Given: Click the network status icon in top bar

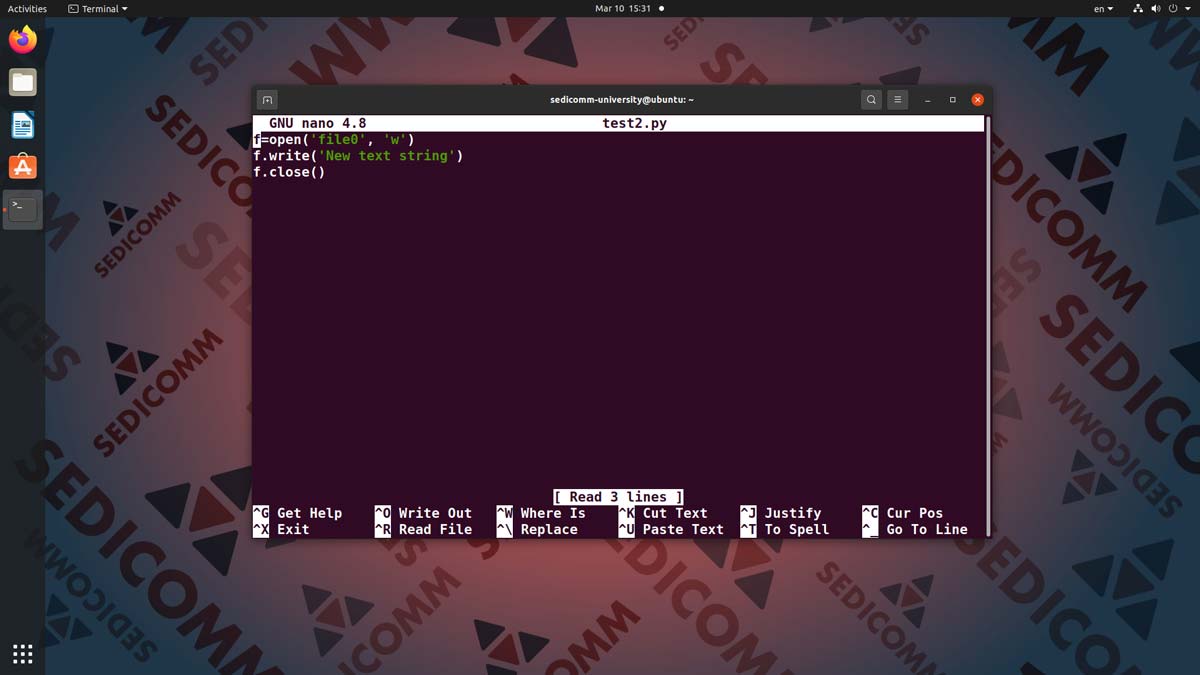Looking at the screenshot, I should click(x=1138, y=8).
